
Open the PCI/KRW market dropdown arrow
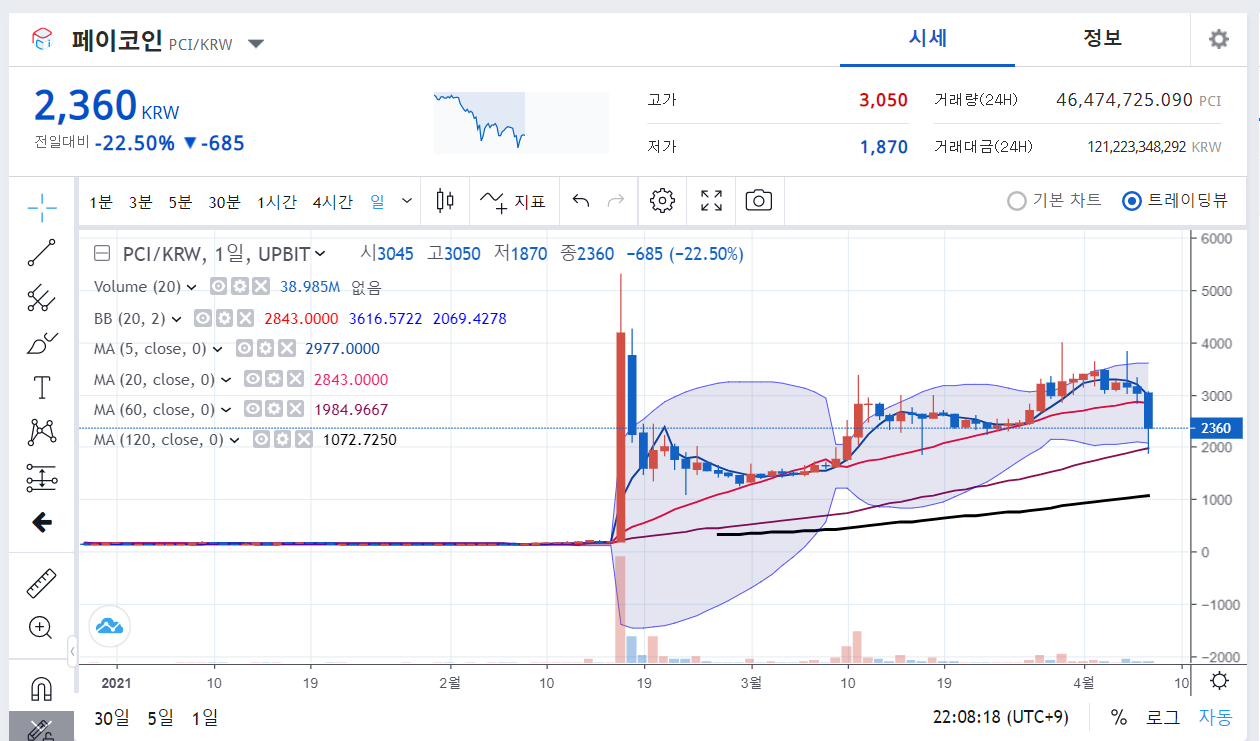coord(256,44)
